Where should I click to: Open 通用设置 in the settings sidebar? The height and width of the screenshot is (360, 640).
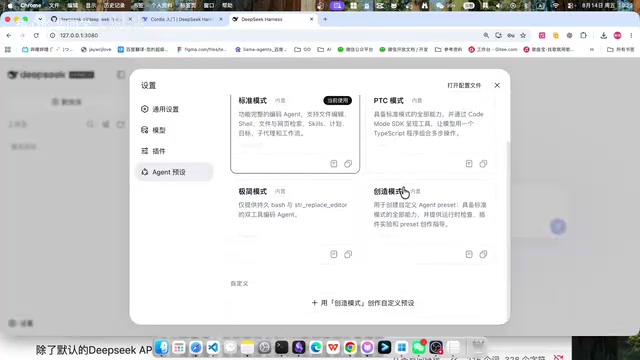pos(174,109)
